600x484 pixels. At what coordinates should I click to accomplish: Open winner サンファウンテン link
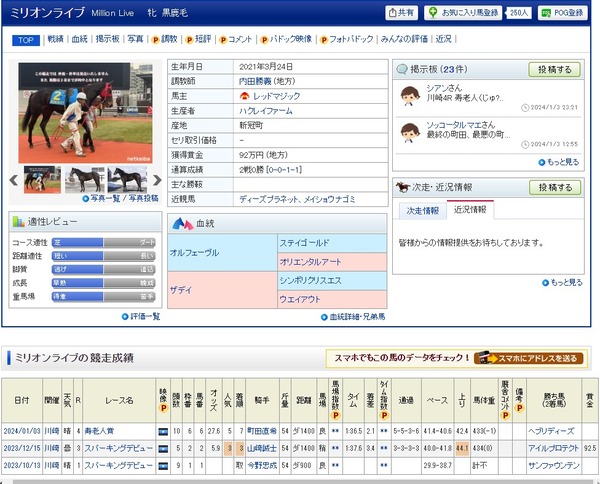coord(553,465)
